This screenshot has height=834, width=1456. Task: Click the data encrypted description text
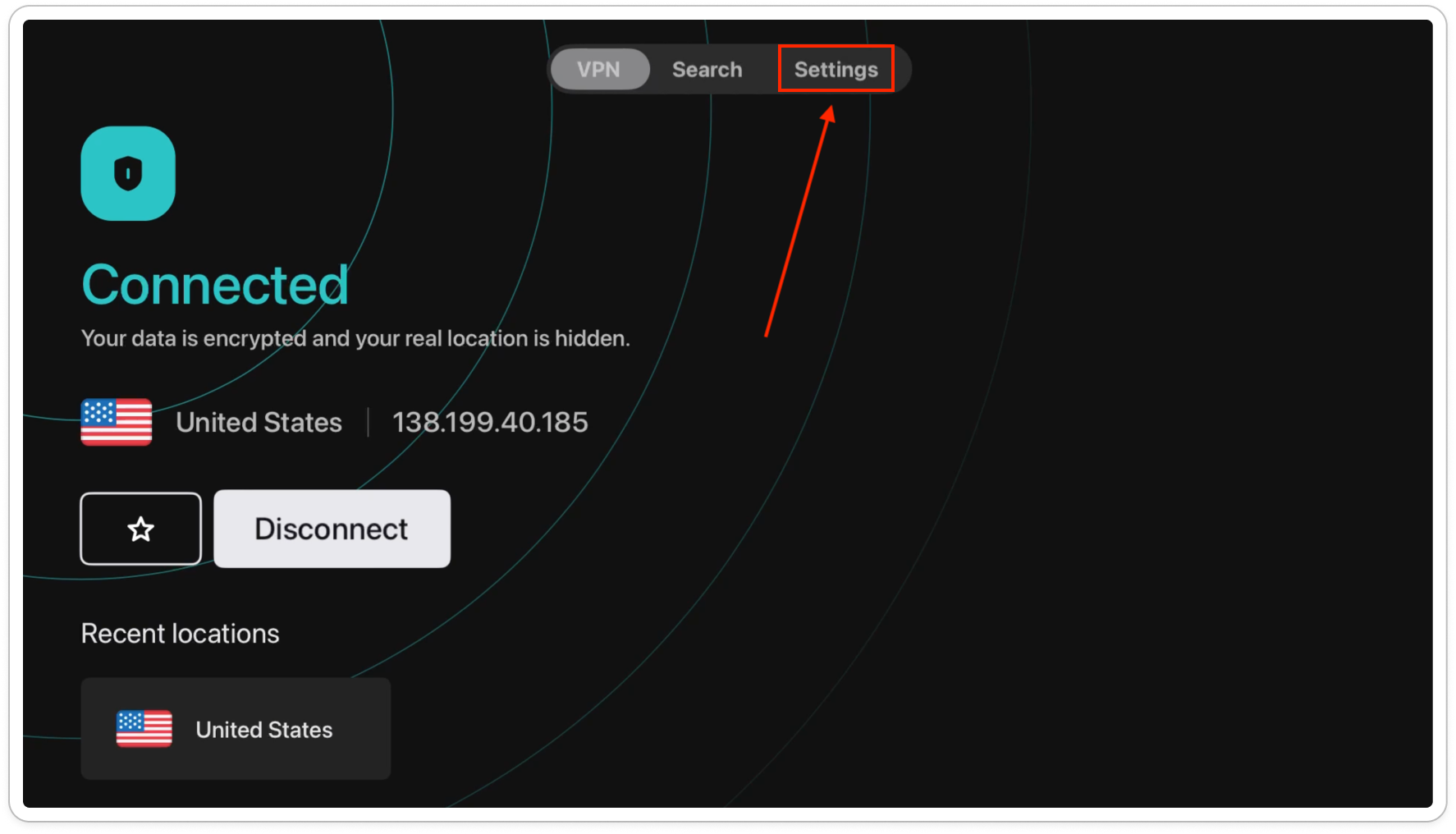pyautogui.click(x=355, y=338)
